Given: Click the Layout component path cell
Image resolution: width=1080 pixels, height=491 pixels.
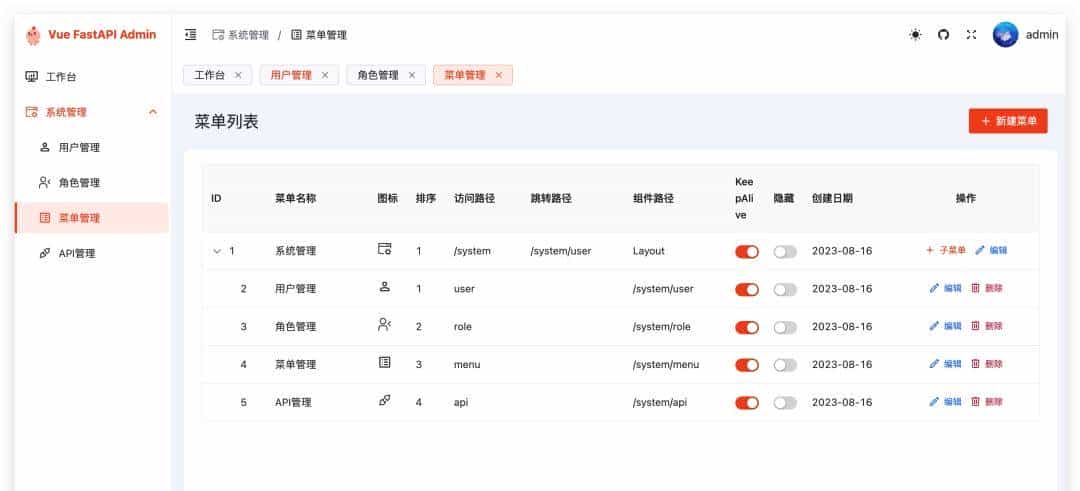Looking at the screenshot, I should click(x=649, y=251).
